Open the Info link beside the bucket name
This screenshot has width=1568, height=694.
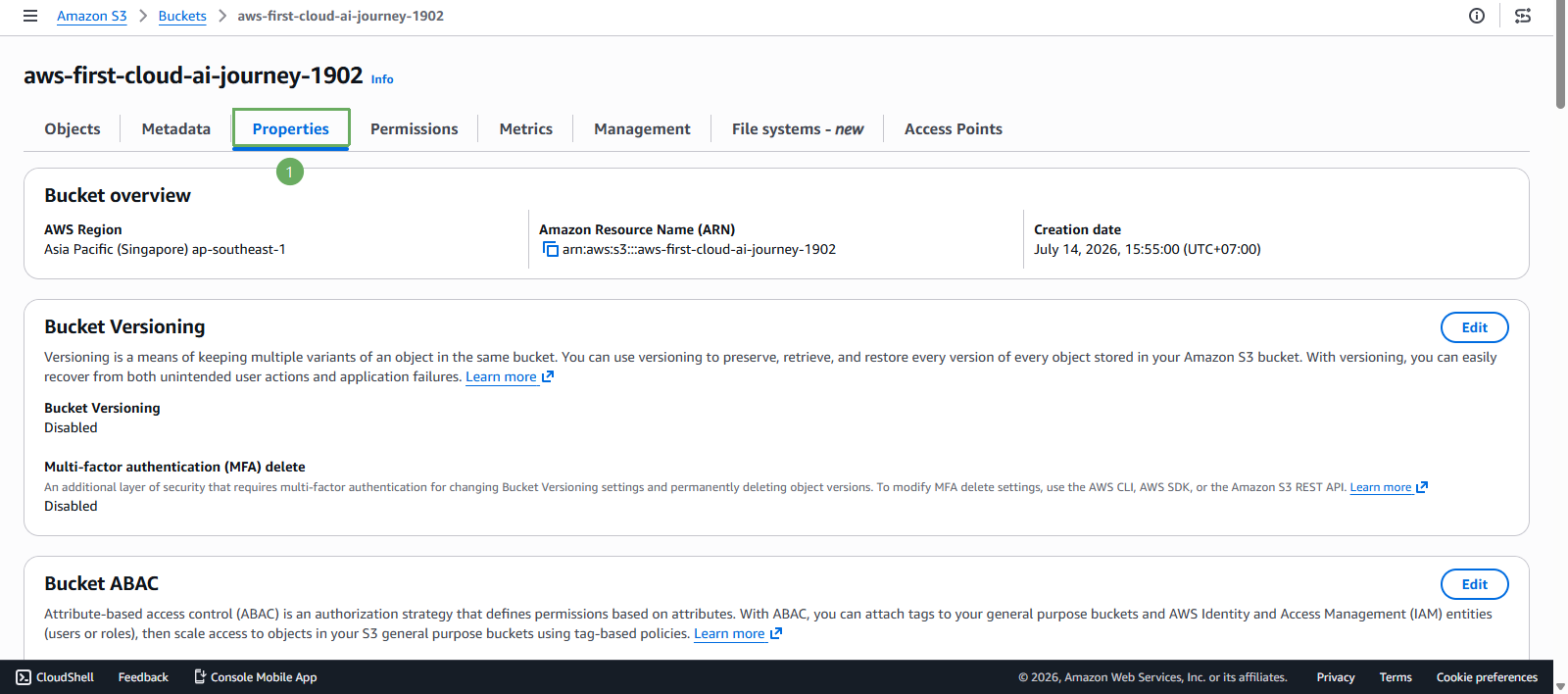[382, 79]
